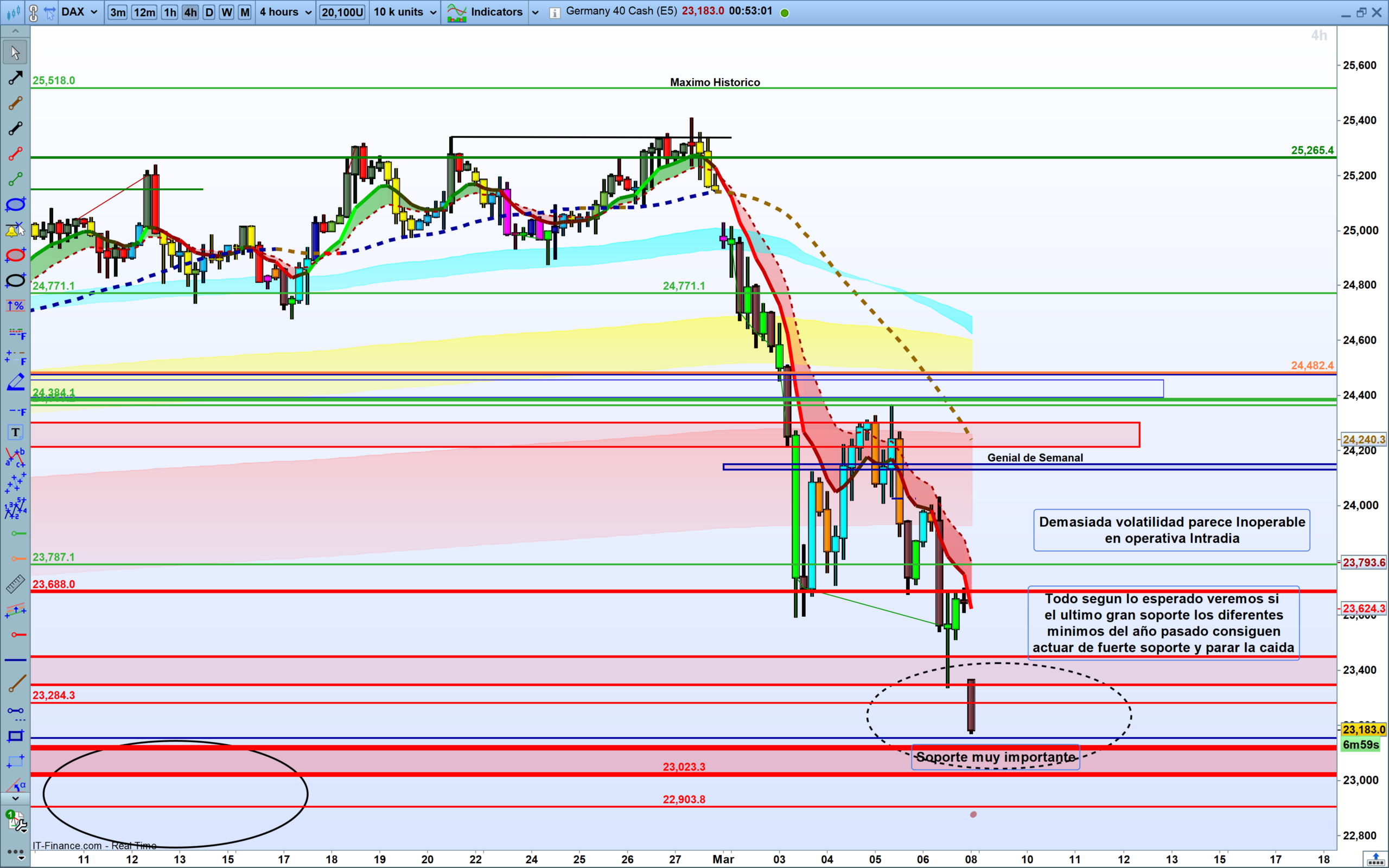Expand more drawing tools chevron in sidebar

coord(16,798)
